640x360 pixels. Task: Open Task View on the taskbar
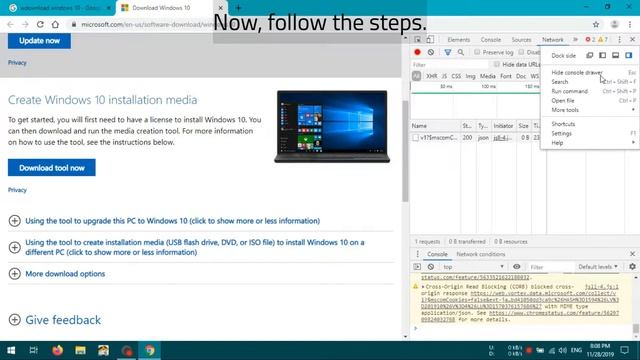33,350
